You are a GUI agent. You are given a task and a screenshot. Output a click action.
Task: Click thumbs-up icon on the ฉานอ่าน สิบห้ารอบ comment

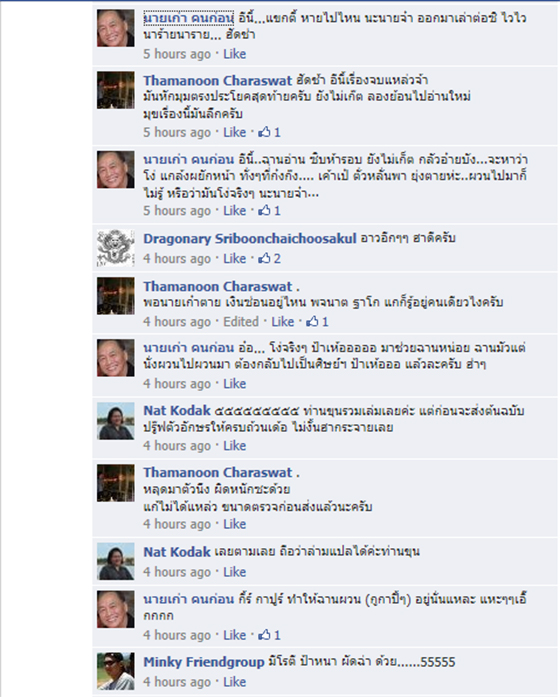click(264, 211)
